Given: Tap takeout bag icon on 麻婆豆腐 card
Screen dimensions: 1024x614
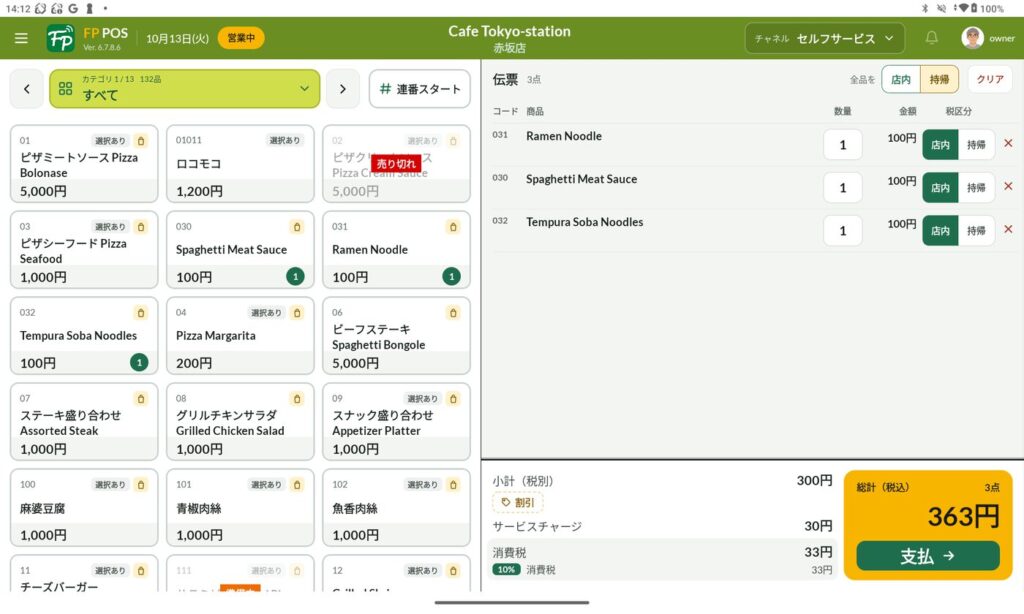Looking at the screenshot, I should [x=140, y=485].
